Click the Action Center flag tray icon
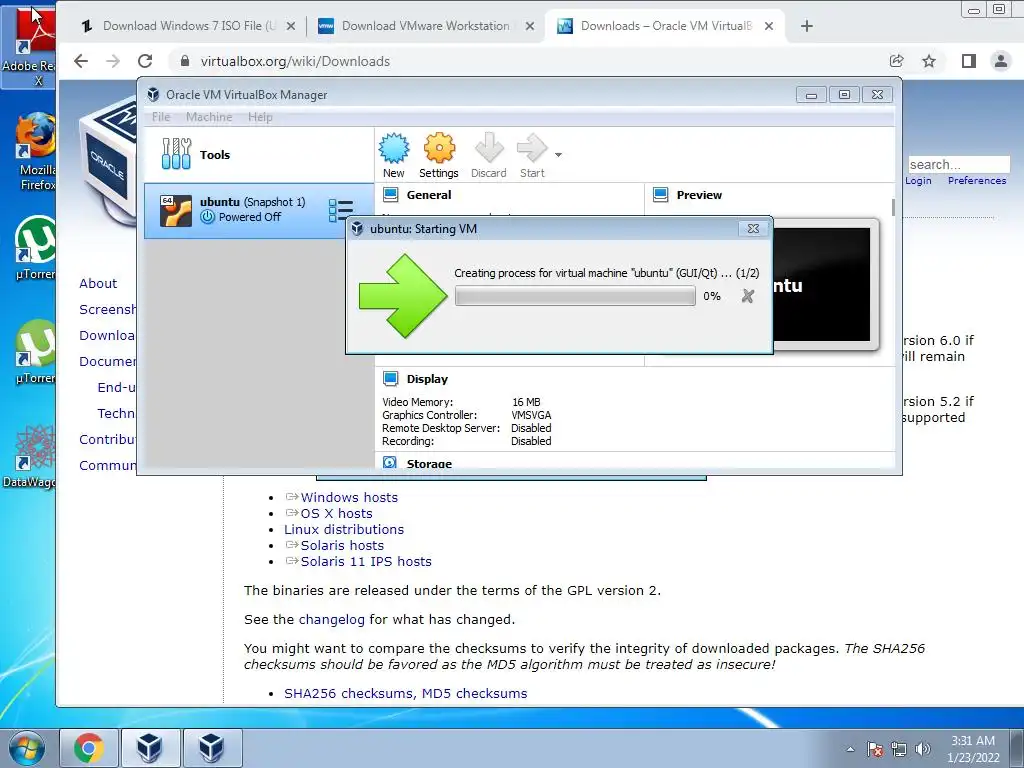This screenshot has height=768, width=1024. point(875,749)
